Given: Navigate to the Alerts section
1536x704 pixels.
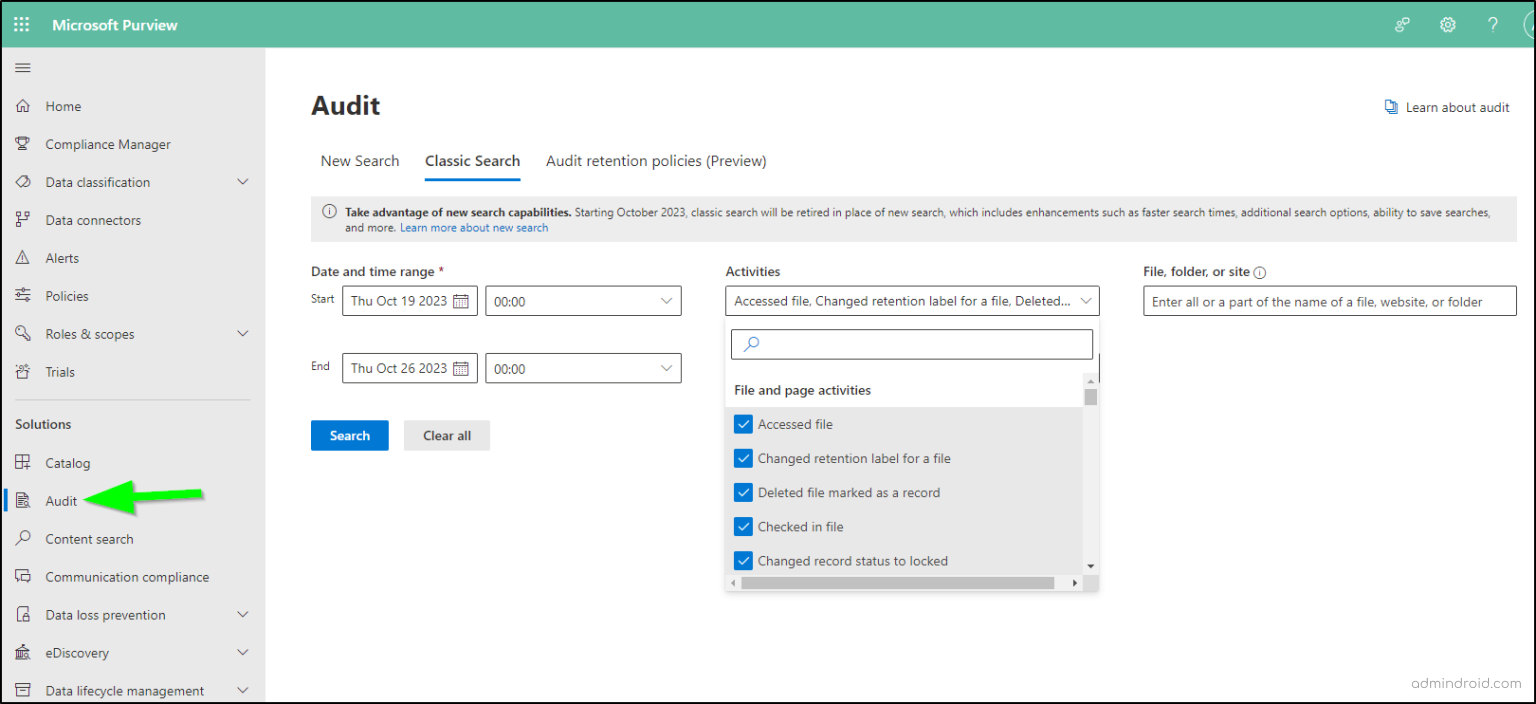Looking at the screenshot, I should [64, 257].
